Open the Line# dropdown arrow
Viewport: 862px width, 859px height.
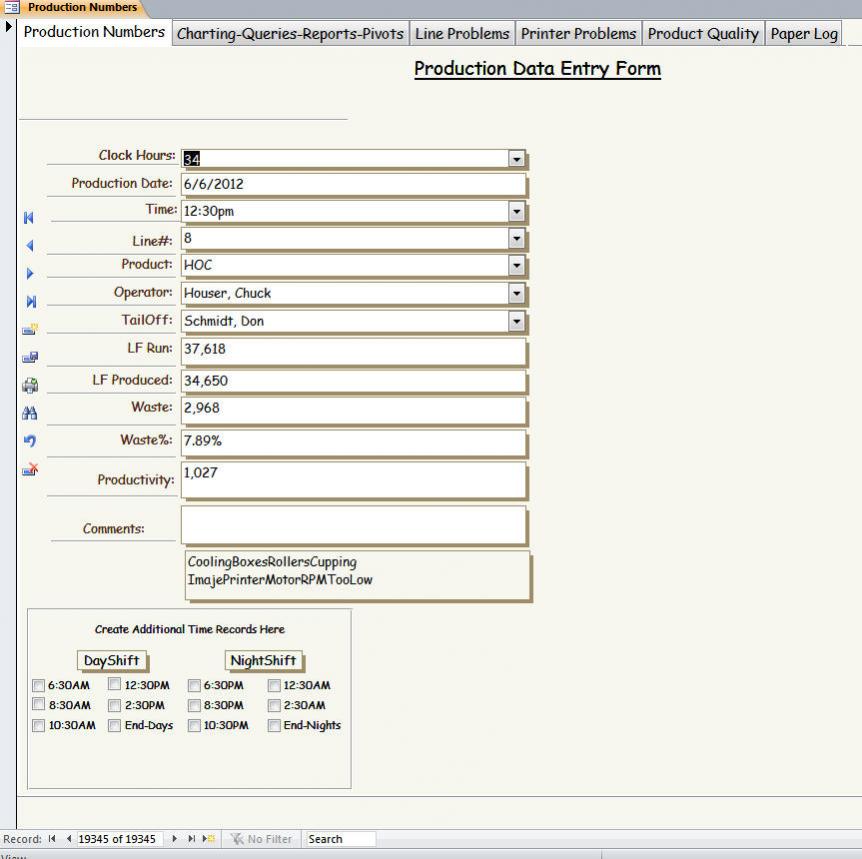[516, 239]
